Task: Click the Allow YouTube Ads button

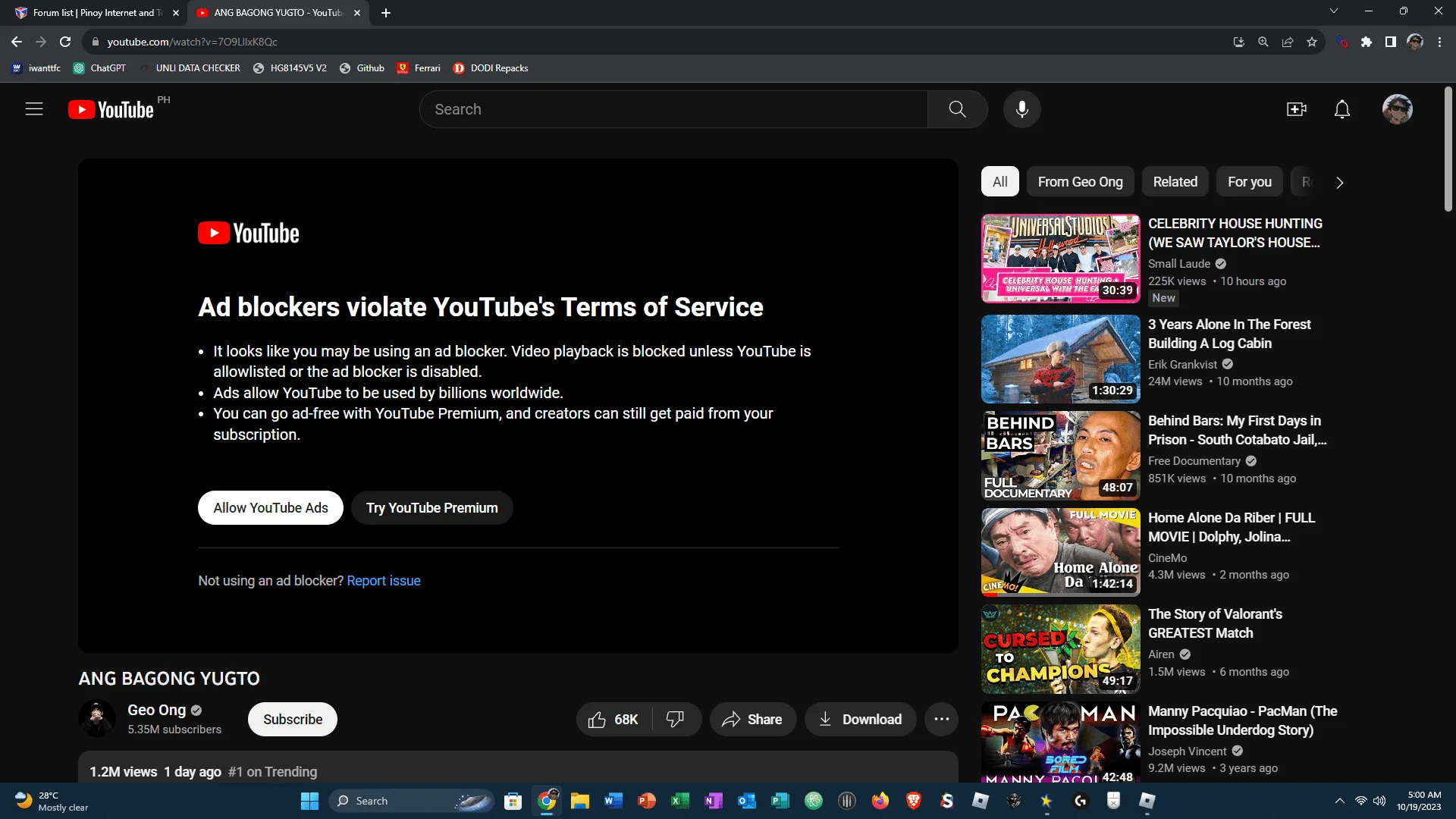Action: tap(271, 508)
